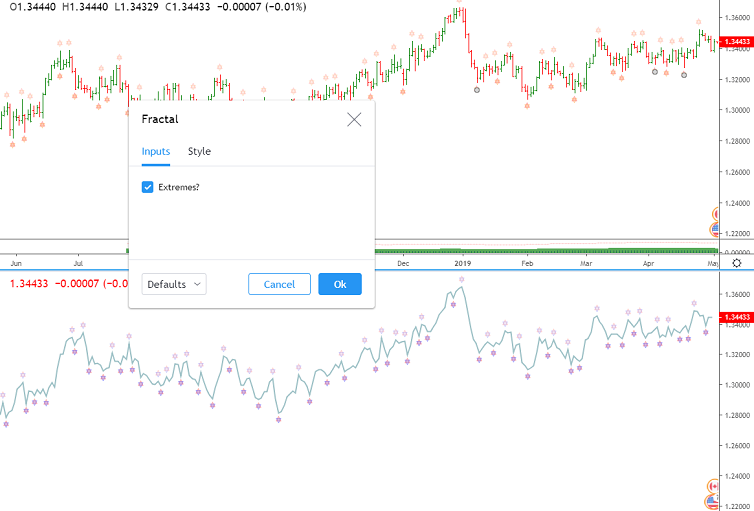
Task: Open chart settings gear icon
Action: (737, 263)
